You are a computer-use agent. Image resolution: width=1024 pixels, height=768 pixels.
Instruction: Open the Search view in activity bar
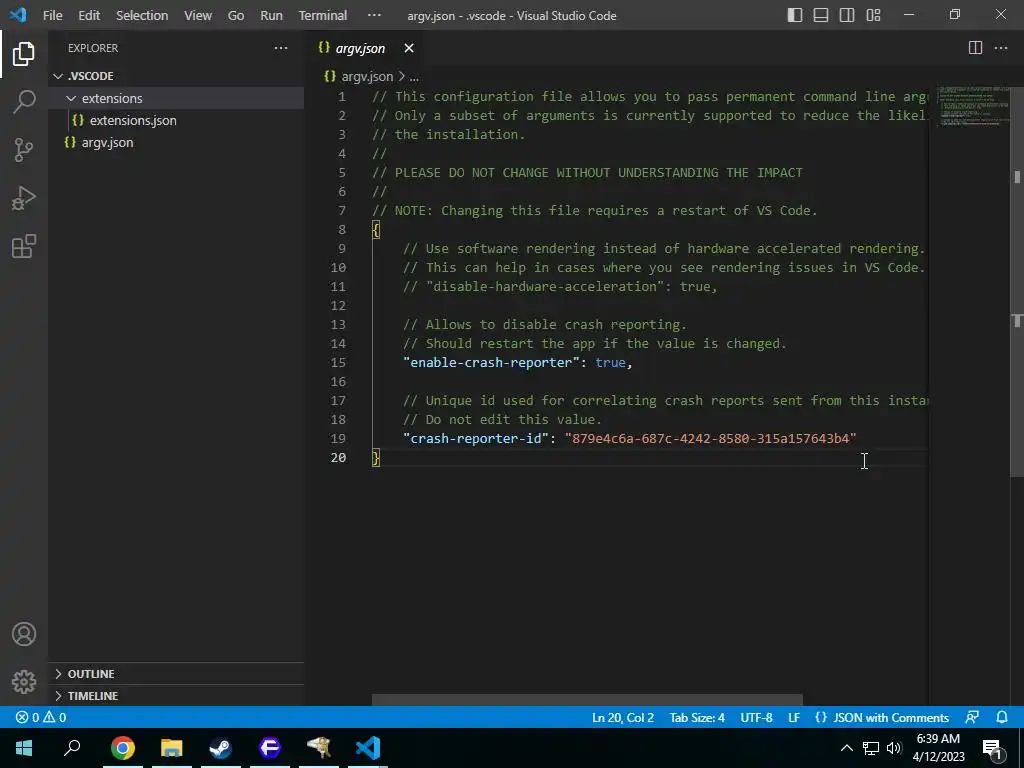click(24, 102)
